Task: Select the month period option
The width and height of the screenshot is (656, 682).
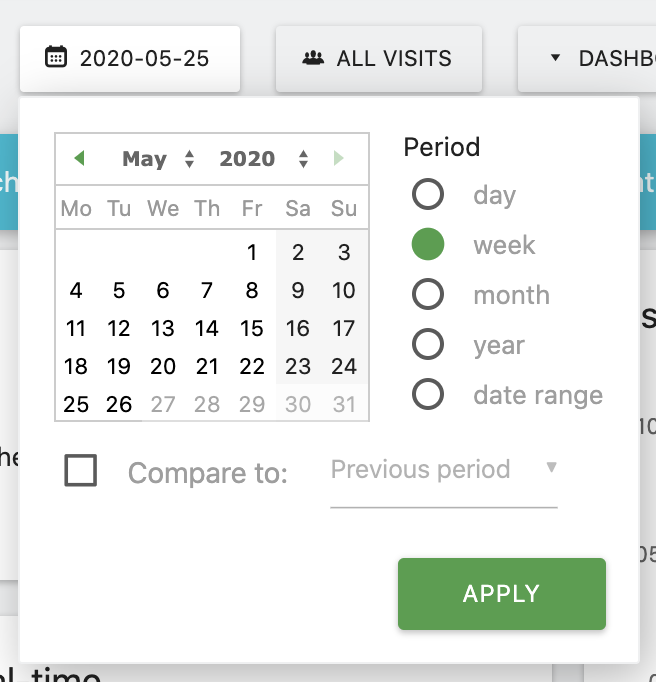Action: click(428, 295)
